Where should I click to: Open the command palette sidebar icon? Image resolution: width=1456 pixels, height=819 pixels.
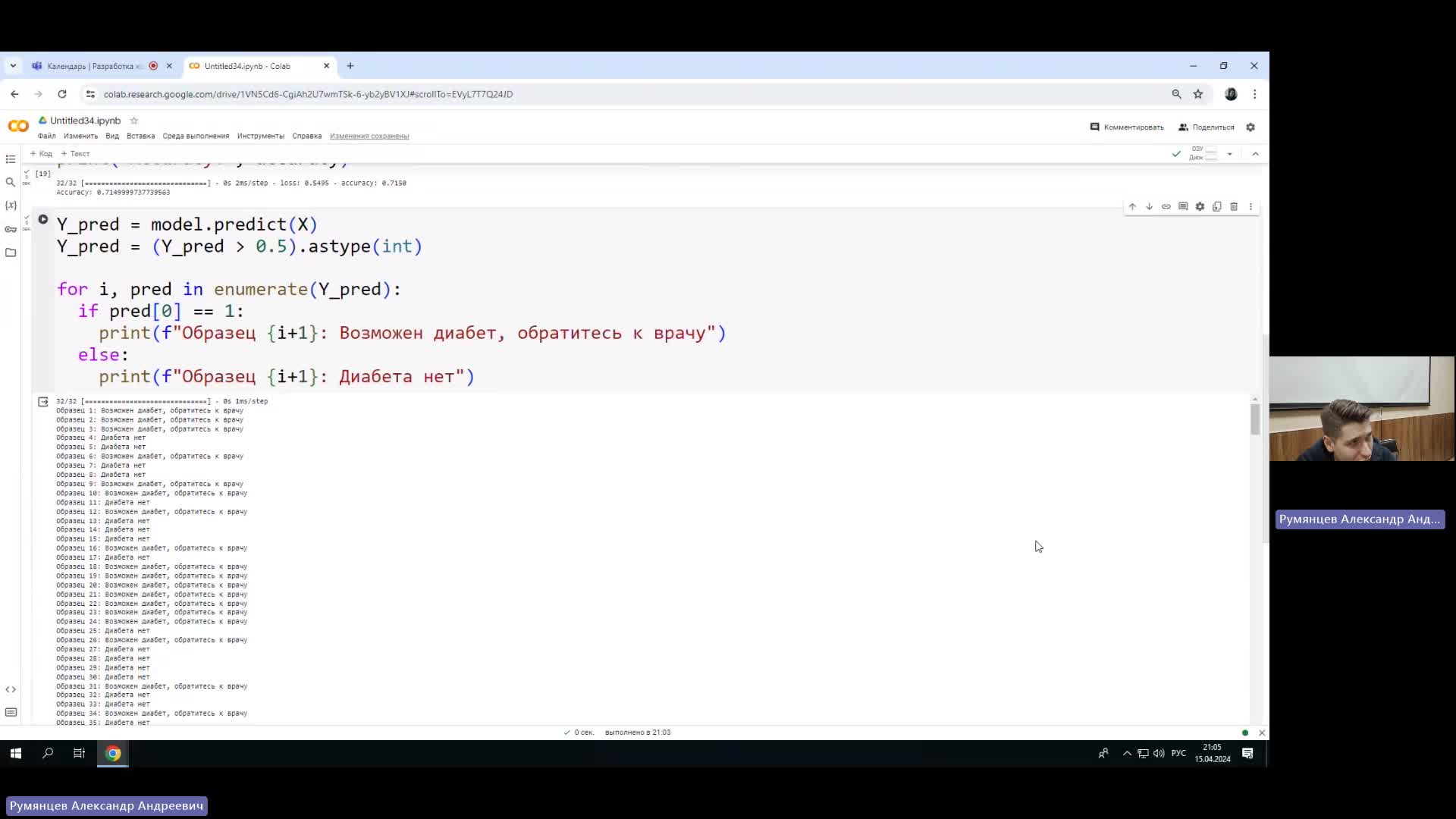click(x=11, y=712)
